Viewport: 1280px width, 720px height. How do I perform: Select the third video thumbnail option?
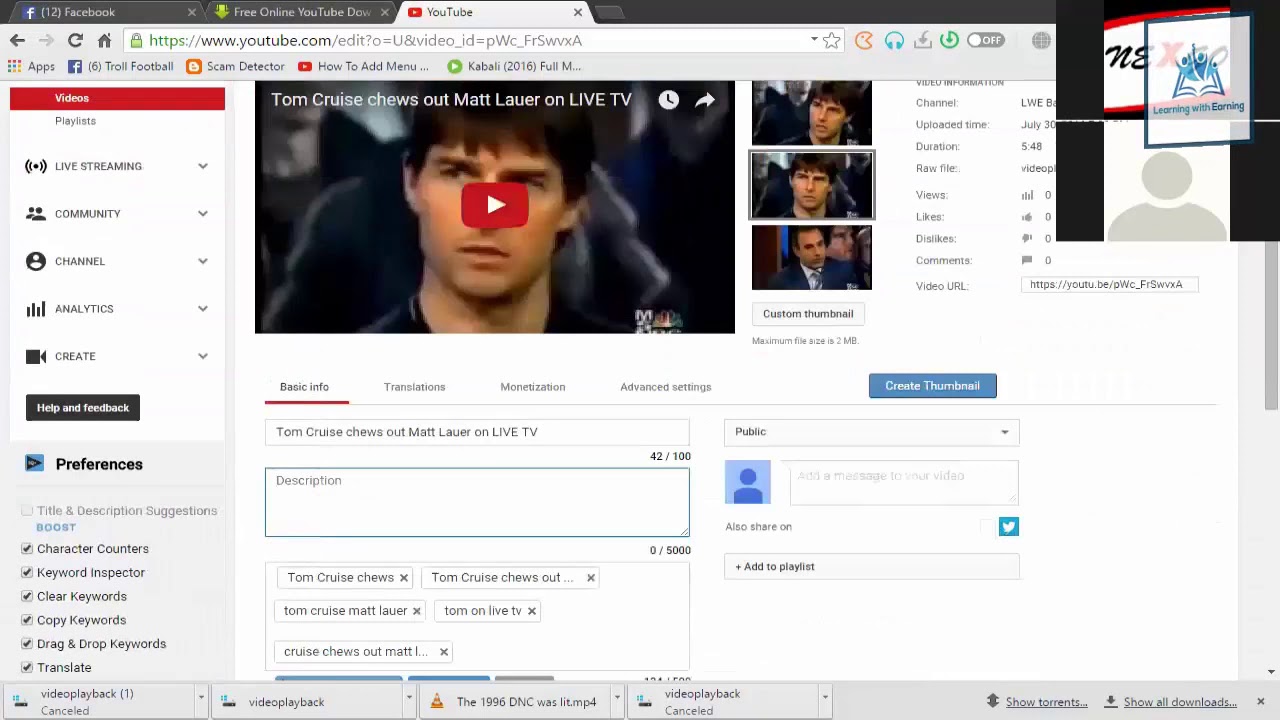tap(811, 258)
